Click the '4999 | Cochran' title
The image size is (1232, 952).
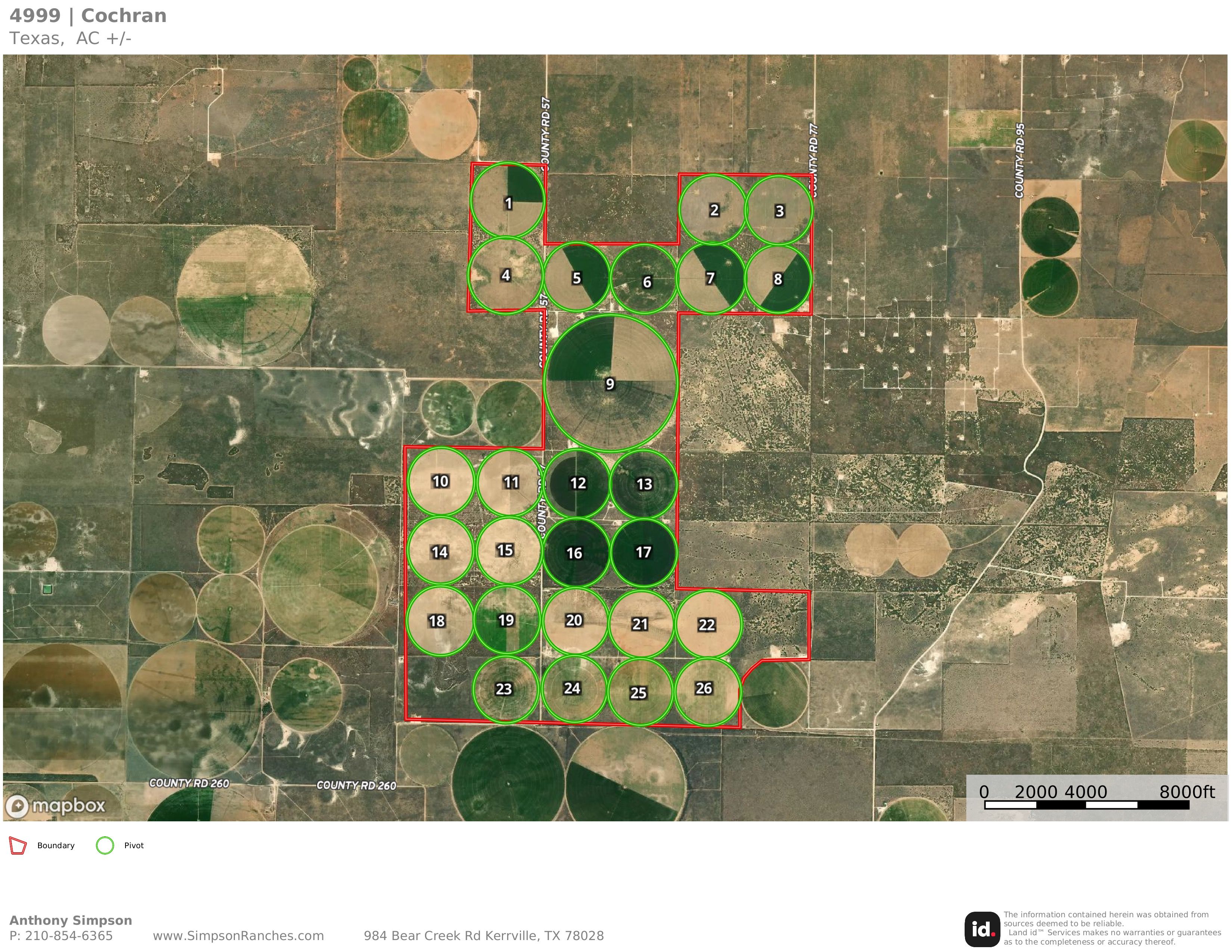pyautogui.click(x=88, y=16)
